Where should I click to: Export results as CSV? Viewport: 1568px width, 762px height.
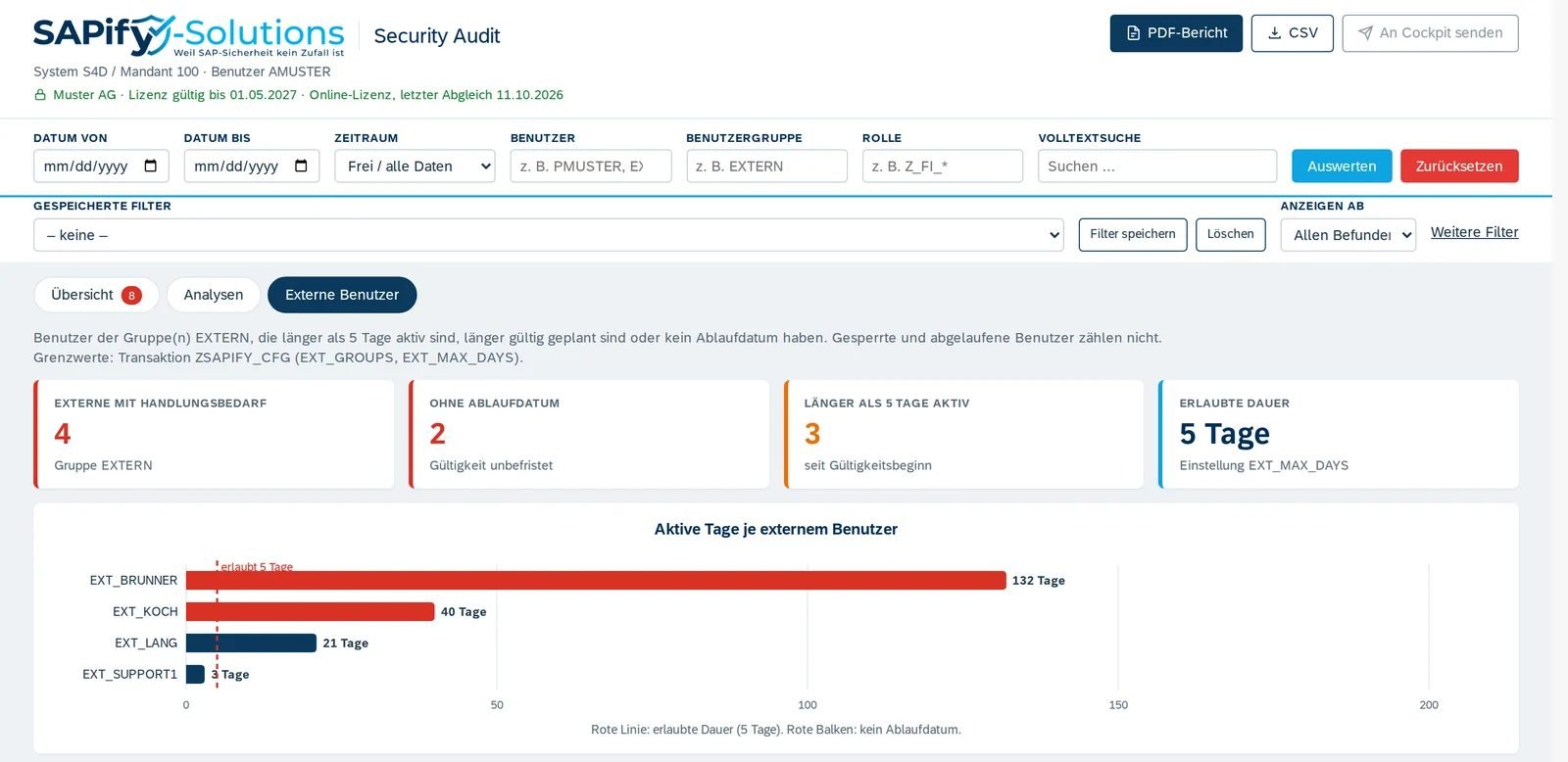click(1293, 33)
